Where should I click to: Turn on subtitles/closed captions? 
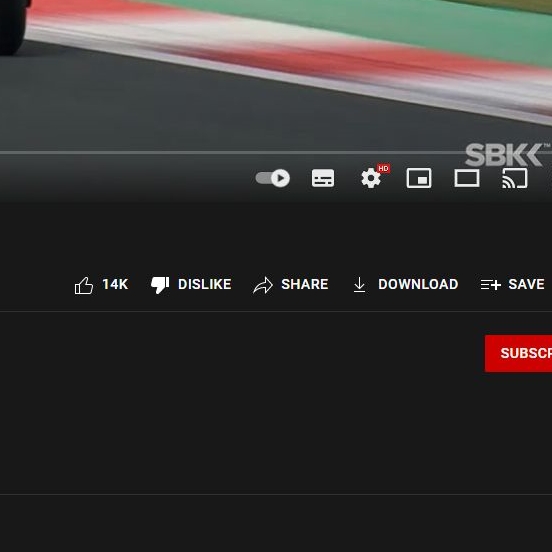point(323,178)
